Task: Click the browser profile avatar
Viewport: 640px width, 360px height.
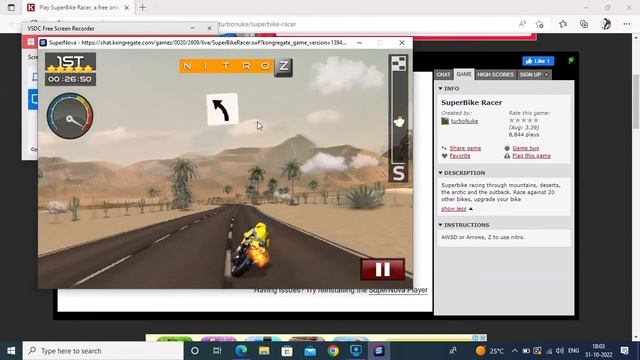Action: tap(606, 24)
